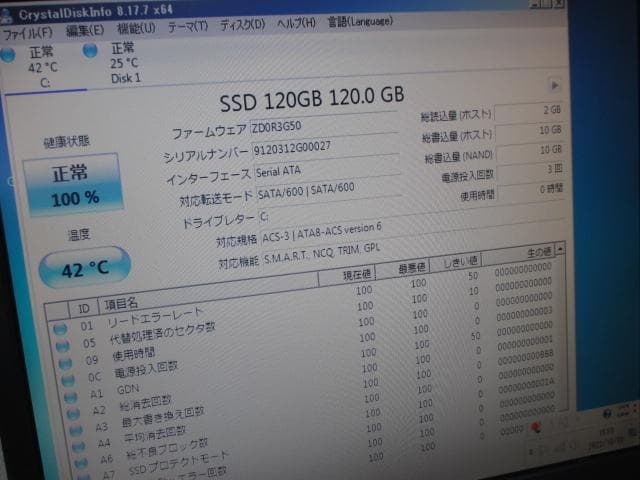Click status orb for attribute 09

[x=65, y=363]
